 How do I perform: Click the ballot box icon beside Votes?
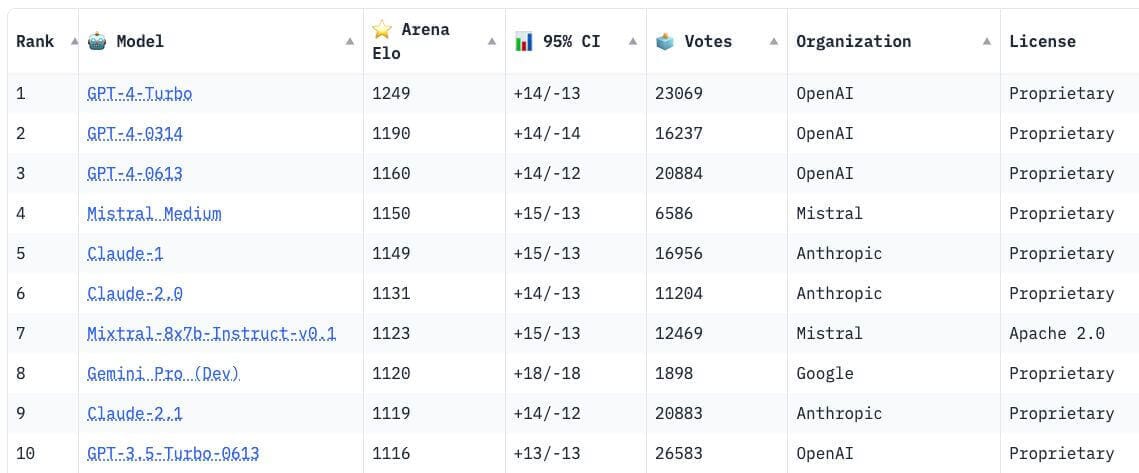point(665,41)
